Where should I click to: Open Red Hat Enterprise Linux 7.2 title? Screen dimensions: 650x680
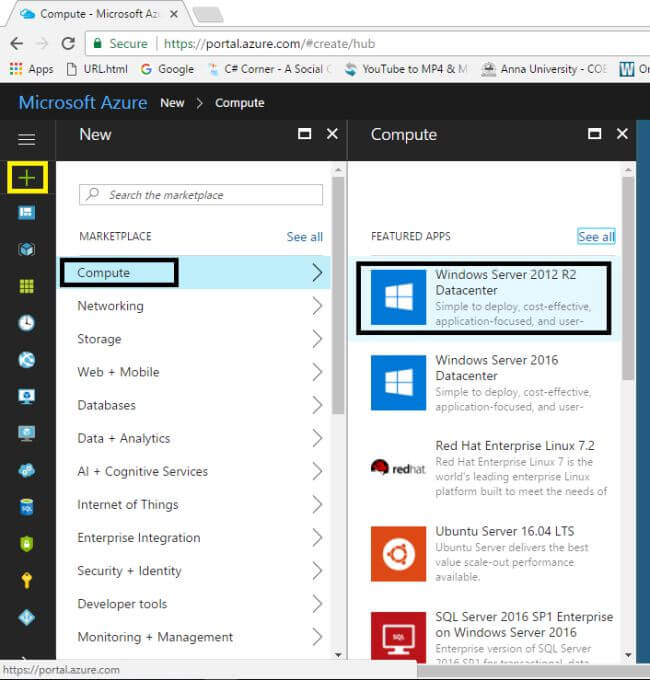coord(515,445)
